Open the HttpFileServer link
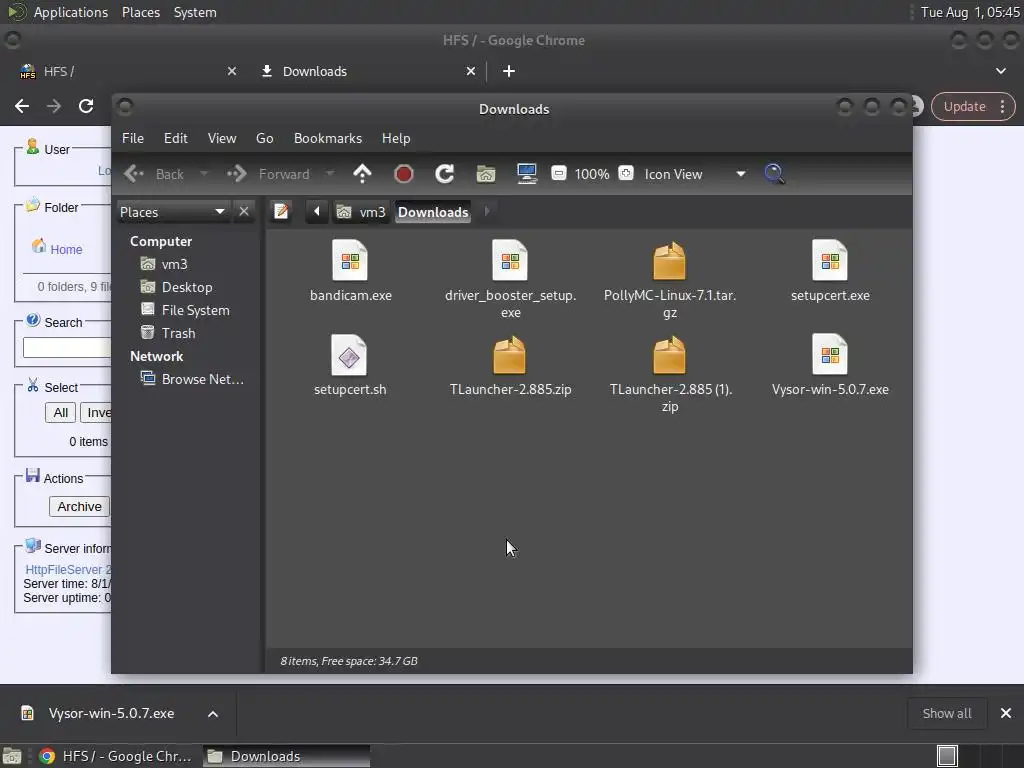The width and height of the screenshot is (1024, 768). click(68, 569)
